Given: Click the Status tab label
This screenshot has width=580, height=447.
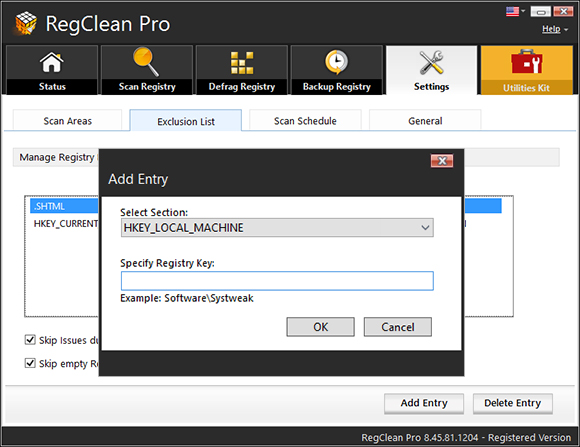Looking at the screenshot, I should [52, 86].
